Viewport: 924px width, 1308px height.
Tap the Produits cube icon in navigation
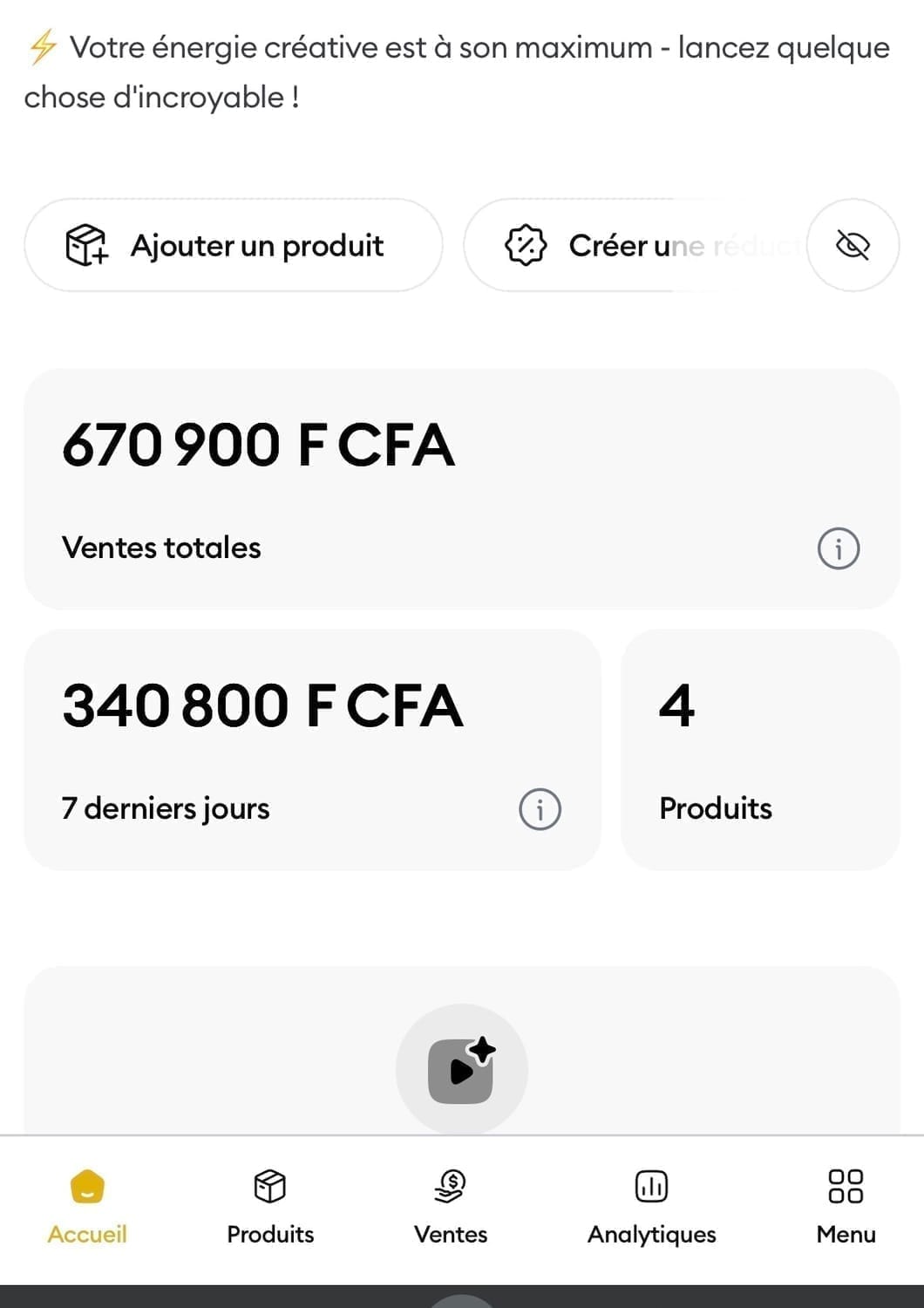270,1186
